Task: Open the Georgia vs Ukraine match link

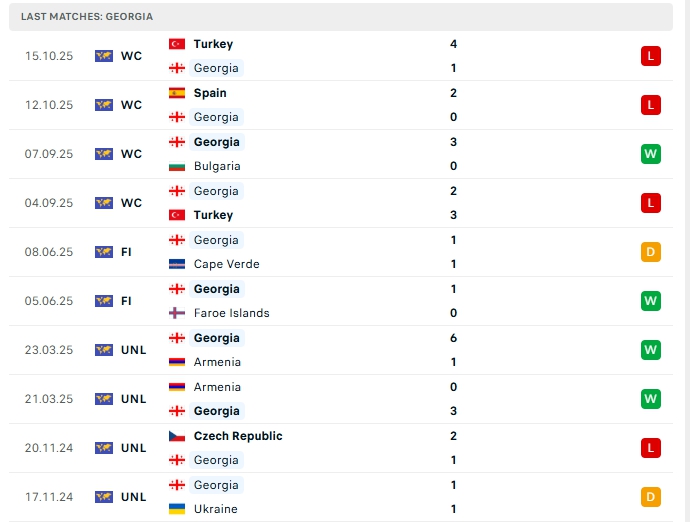Action: 340,497
